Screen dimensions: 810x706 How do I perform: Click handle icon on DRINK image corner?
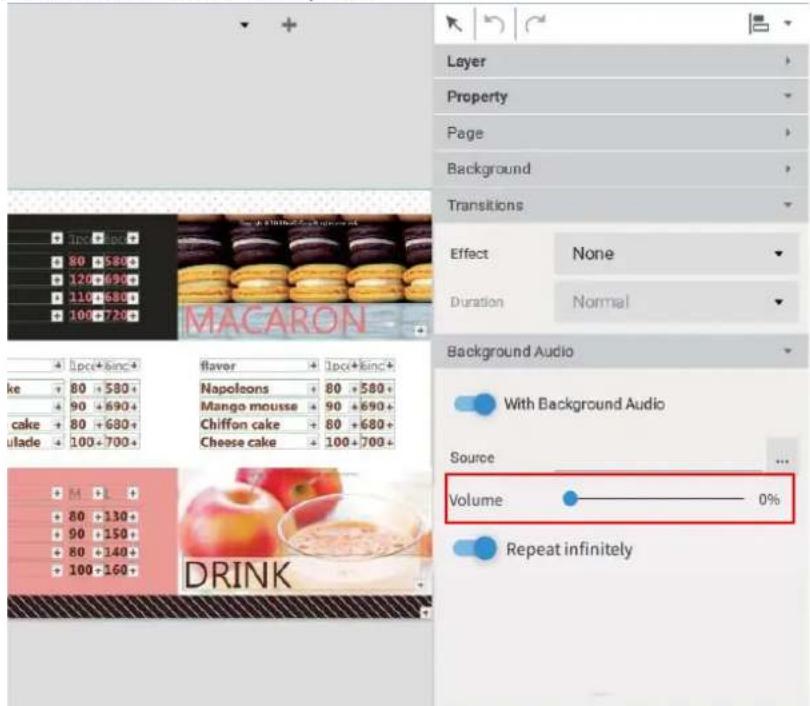[420, 585]
